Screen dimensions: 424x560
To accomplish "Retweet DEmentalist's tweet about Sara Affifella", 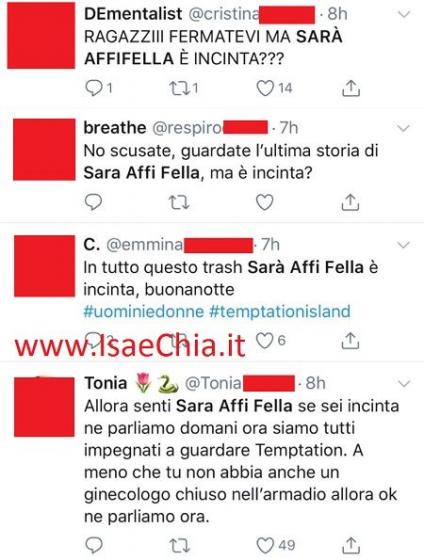I will (179, 88).
